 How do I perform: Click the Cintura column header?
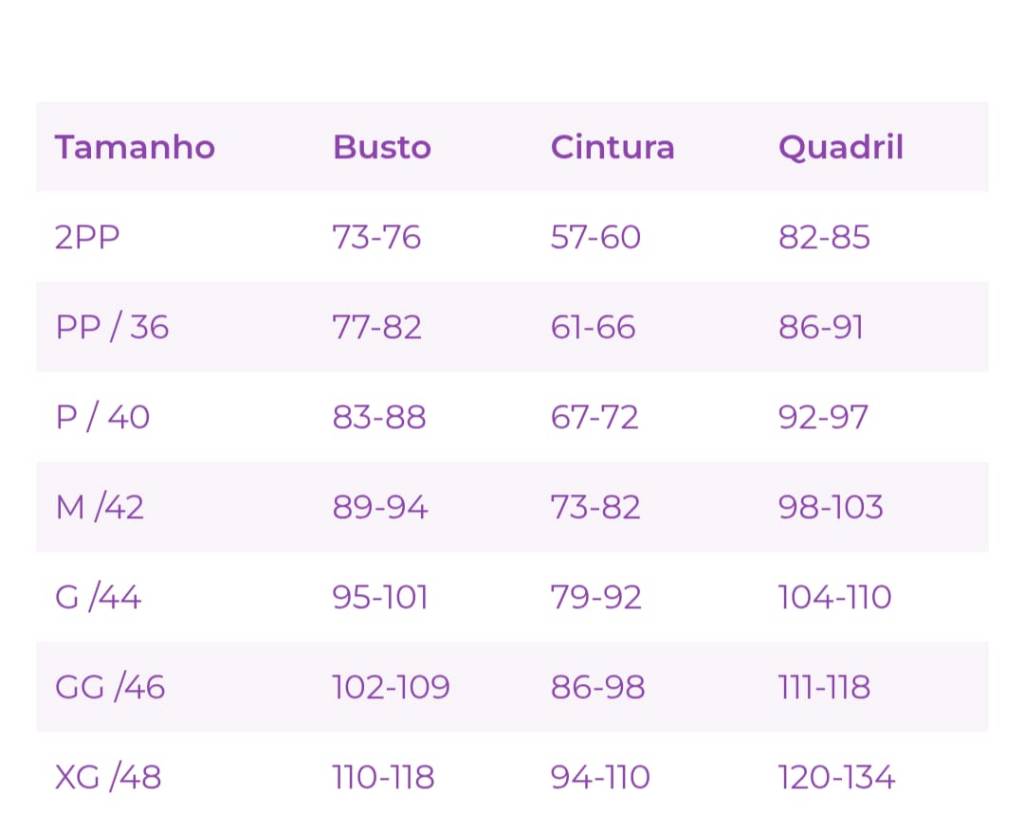click(x=612, y=147)
